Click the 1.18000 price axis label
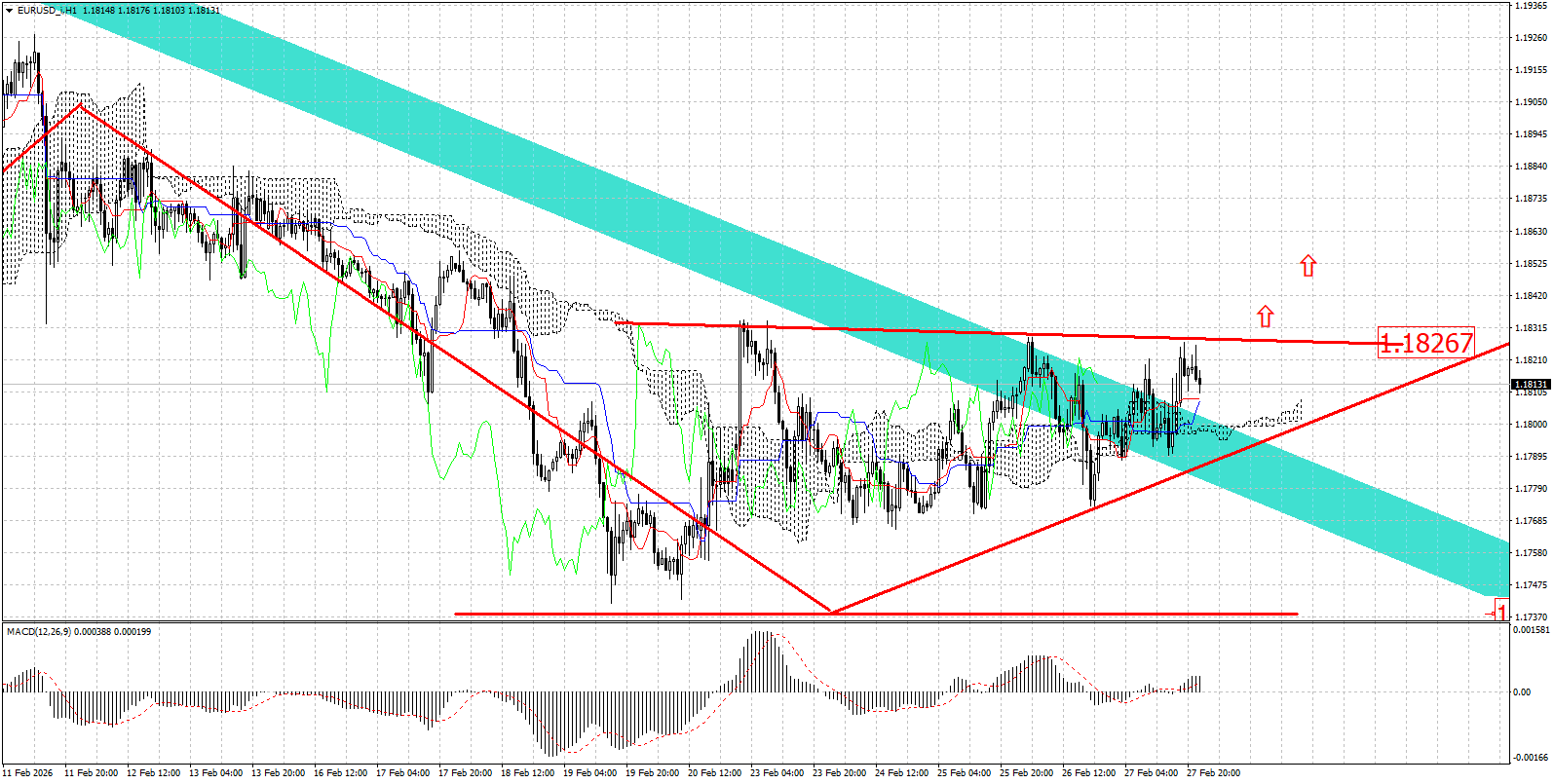Viewport: 1554px width, 784px height. click(x=1532, y=425)
